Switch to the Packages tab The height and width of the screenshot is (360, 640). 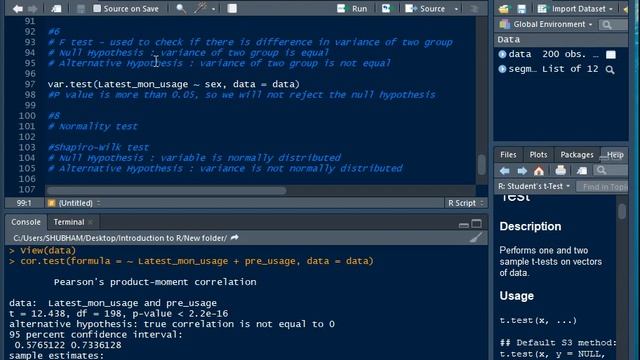coord(577,155)
